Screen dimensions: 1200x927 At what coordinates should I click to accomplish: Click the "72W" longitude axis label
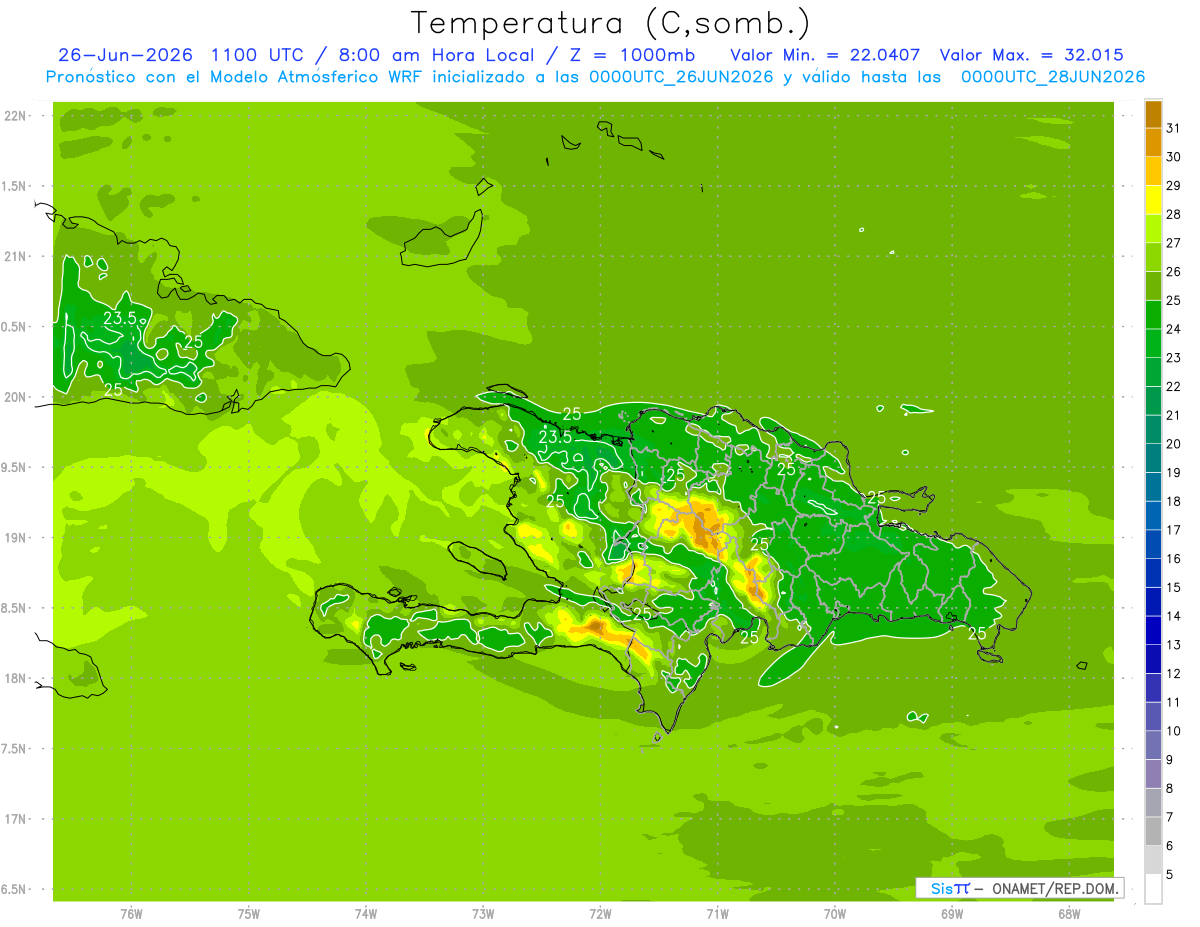tap(600, 914)
